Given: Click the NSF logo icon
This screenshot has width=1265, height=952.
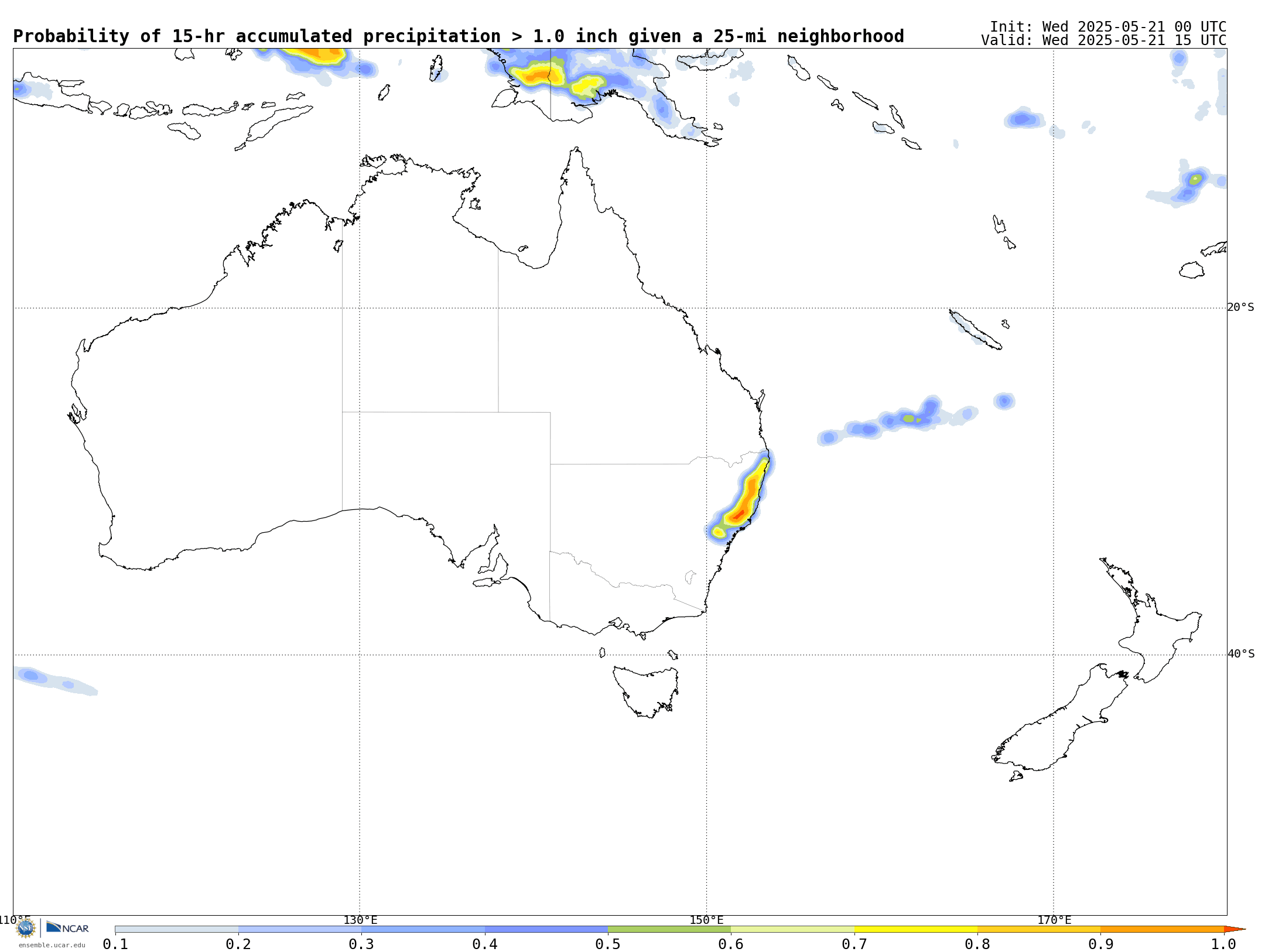Looking at the screenshot, I should pos(26,928).
